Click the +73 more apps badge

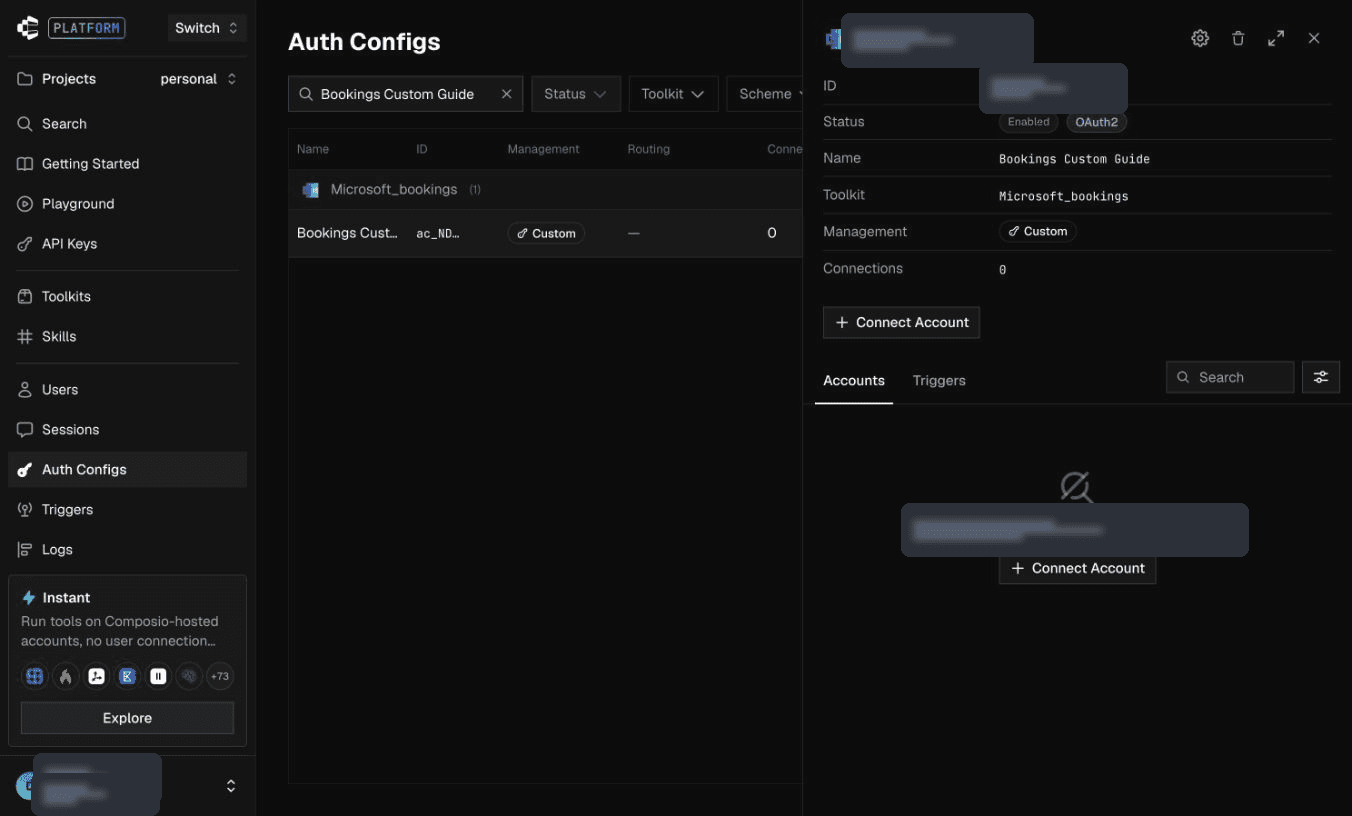(219, 677)
